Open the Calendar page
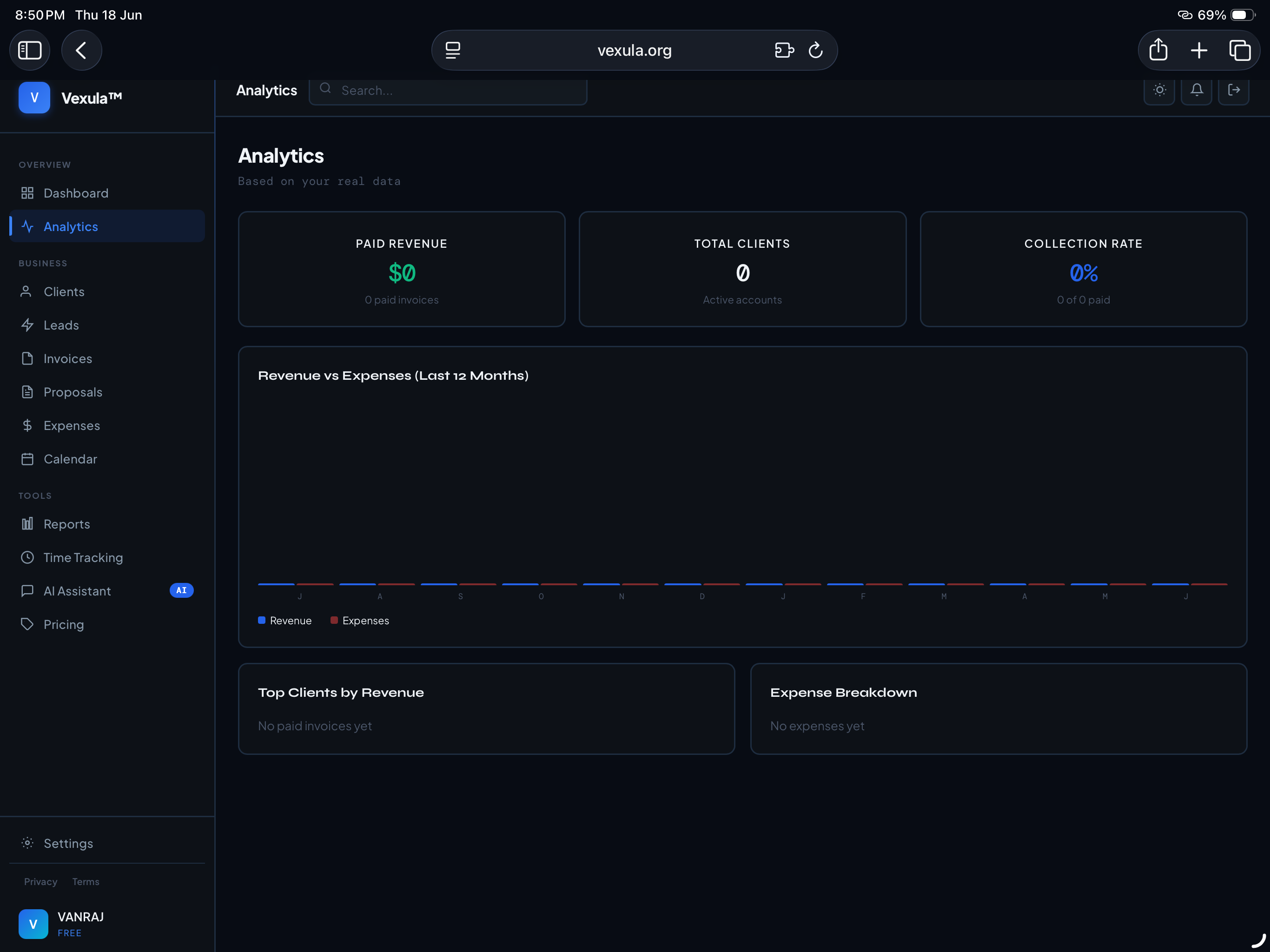Image resolution: width=1270 pixels, height=952 pixels. click(x=107, y=459)
